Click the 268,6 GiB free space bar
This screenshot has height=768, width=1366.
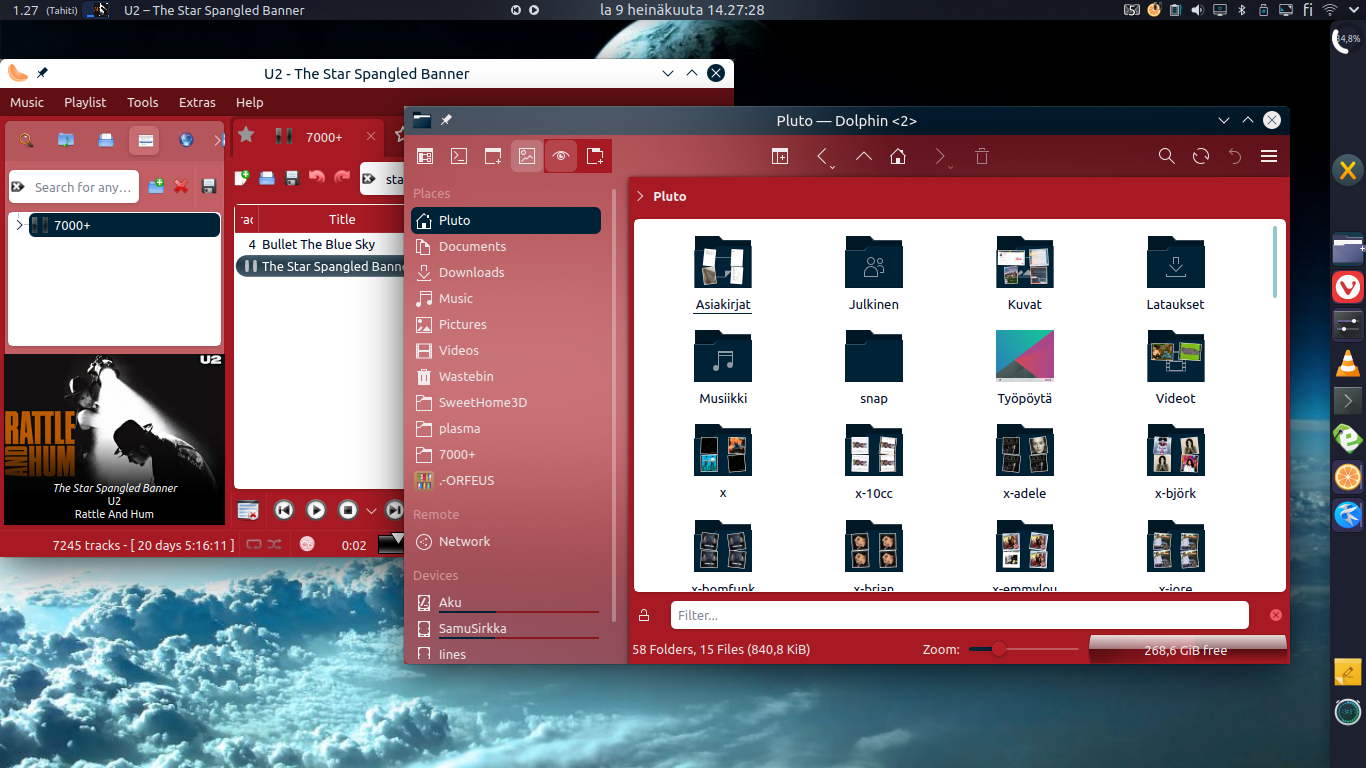1186,650
